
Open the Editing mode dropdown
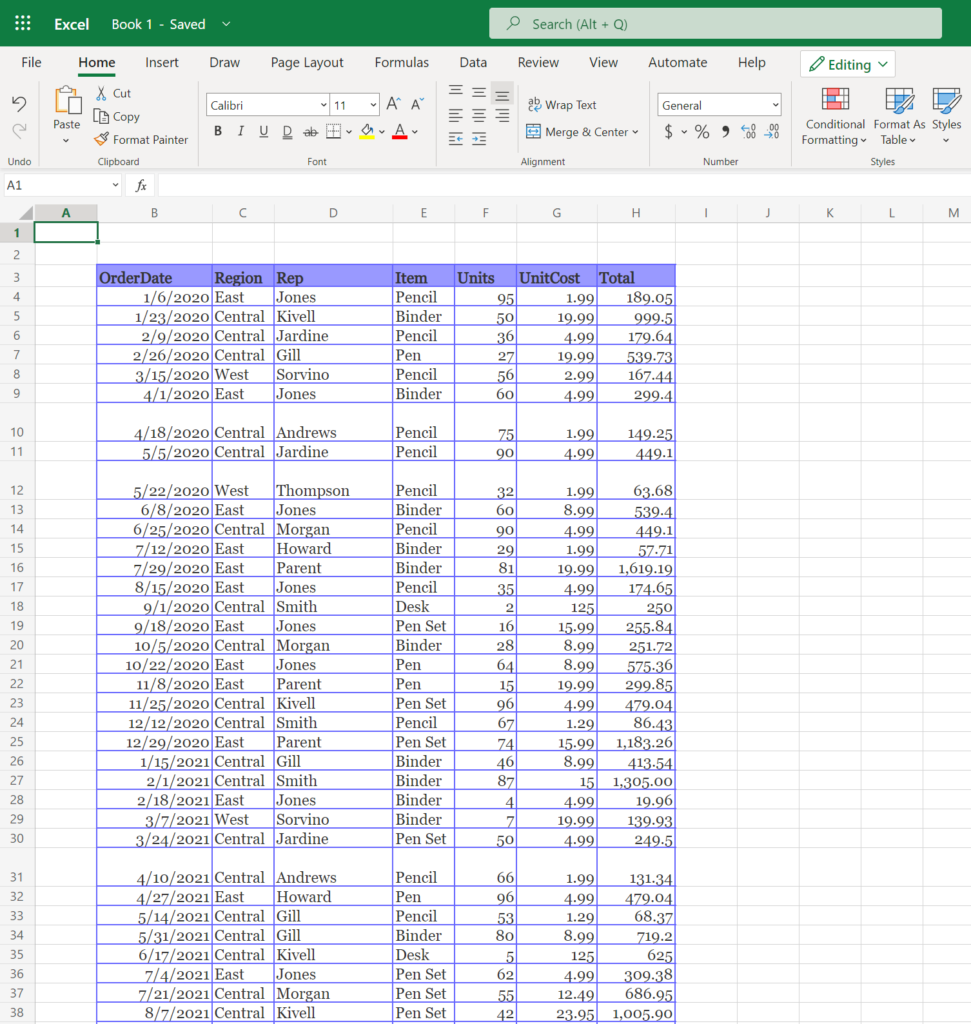pos(847,64)
